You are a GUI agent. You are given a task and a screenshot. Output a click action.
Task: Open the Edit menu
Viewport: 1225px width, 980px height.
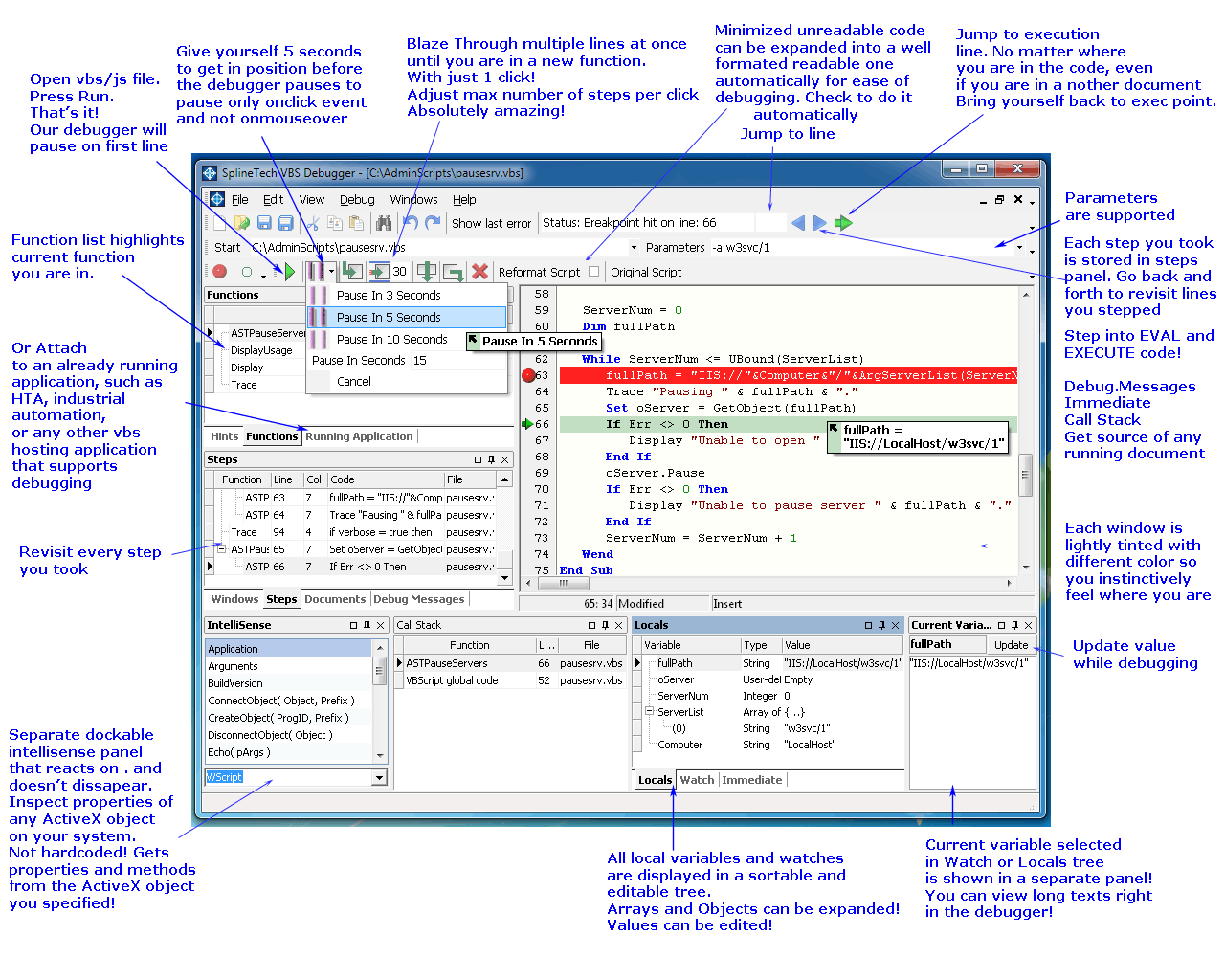[x=274, y=200]
